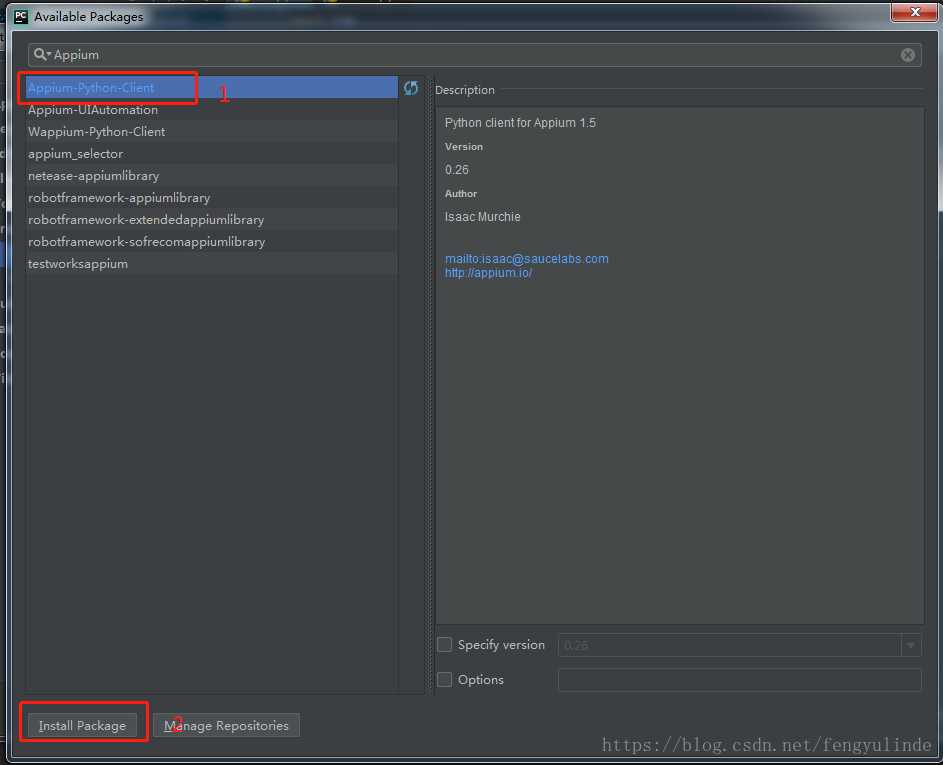Open the mailto:isaac@saucelabs.com link
943x765 pixels.
click(x=526, y=259)
